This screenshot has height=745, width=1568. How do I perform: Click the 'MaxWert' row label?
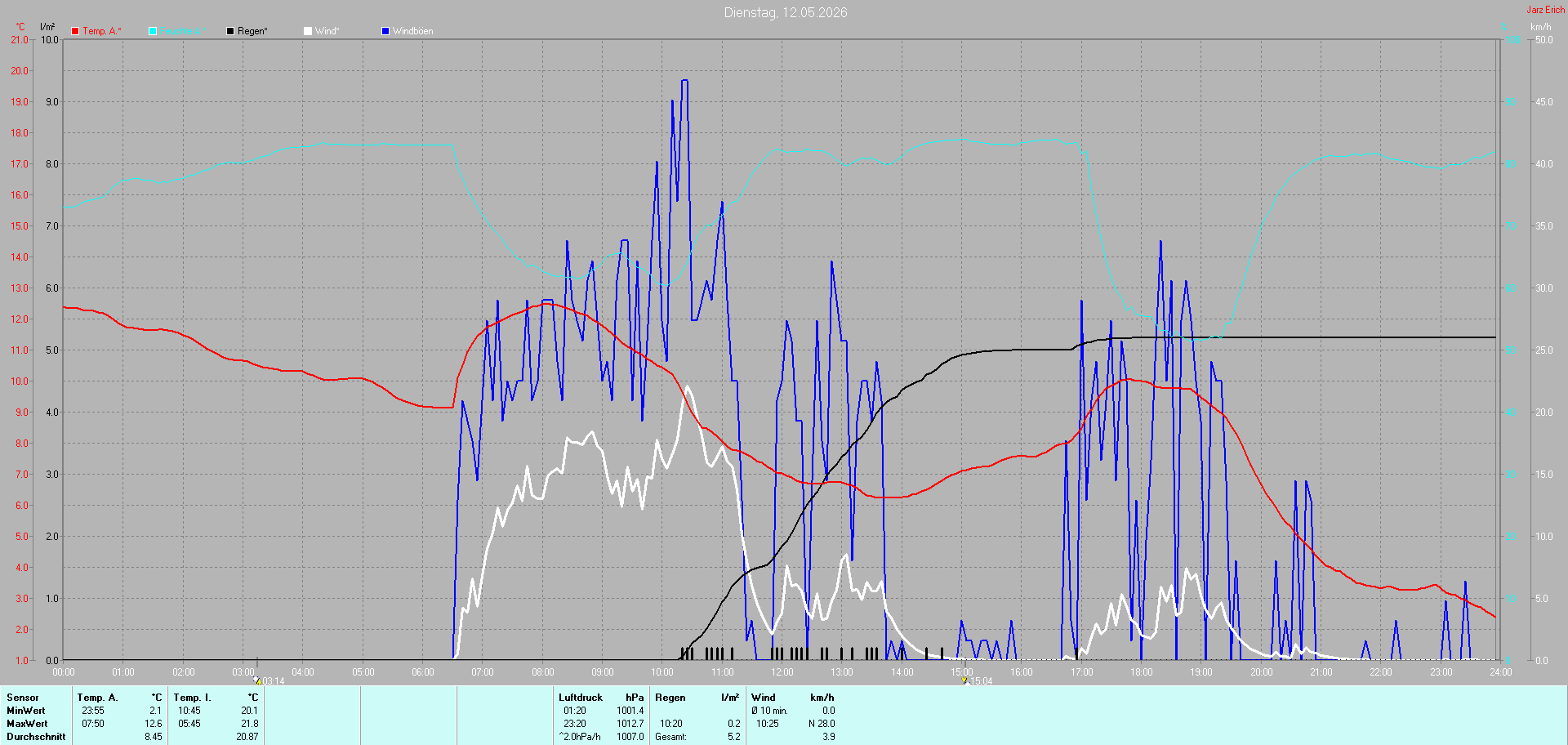coord(27,724)
